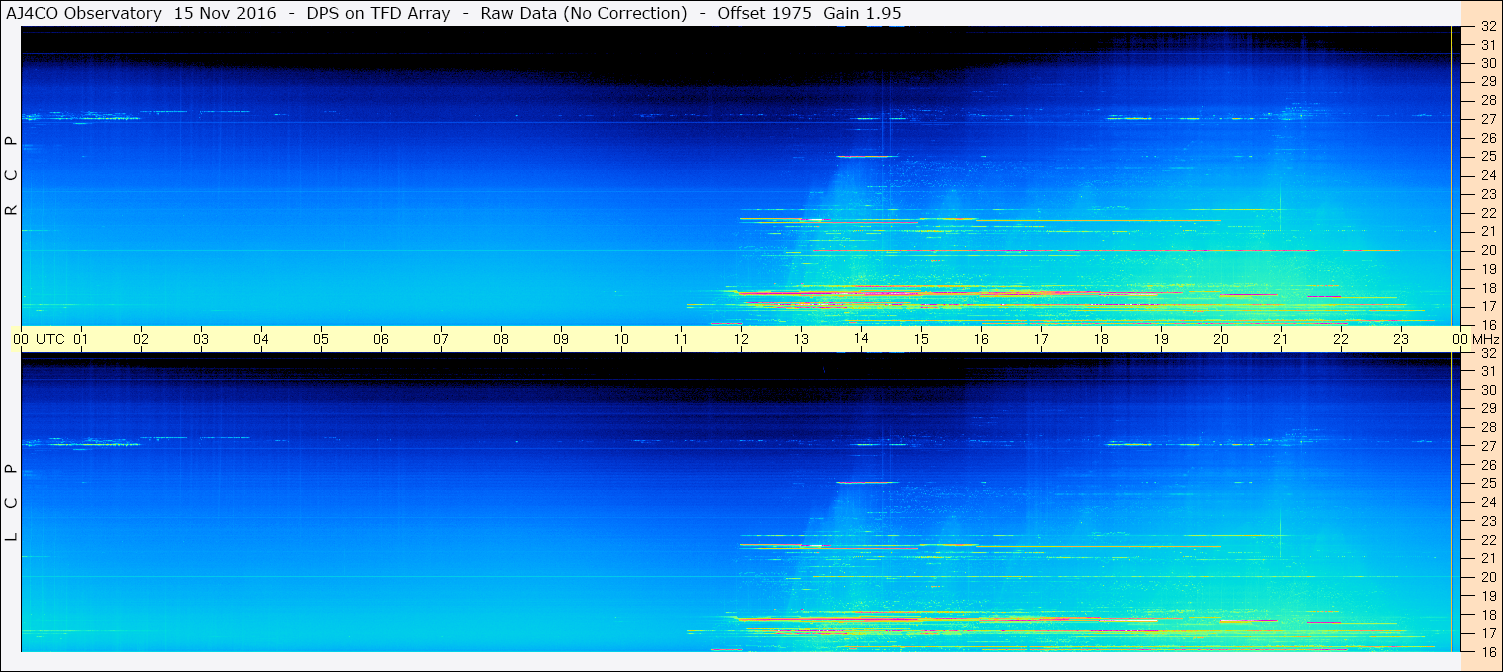Click the 25 MHz tick in RCP panel
The width and height of the screenshot is (1503, 672).
1488,156
